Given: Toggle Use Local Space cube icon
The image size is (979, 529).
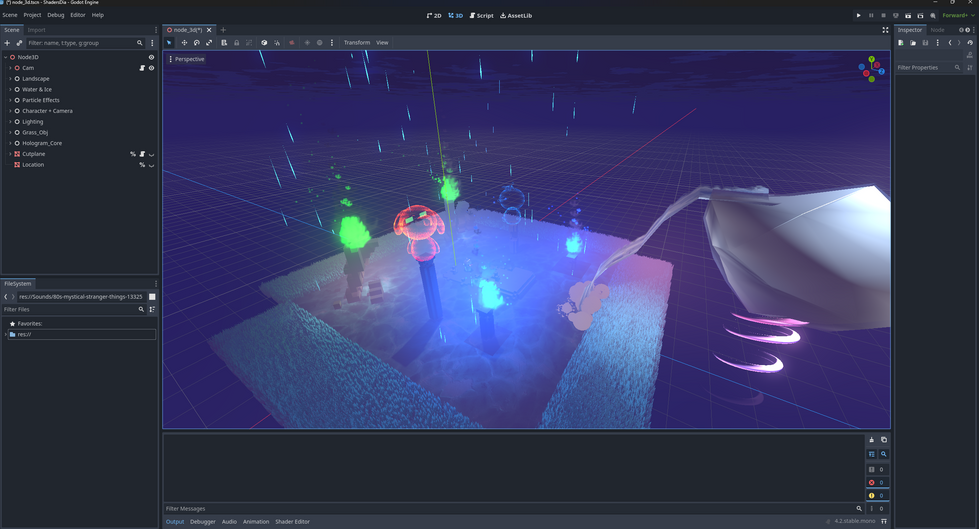Looking at the screenshot, I should [x=264, y=42].
